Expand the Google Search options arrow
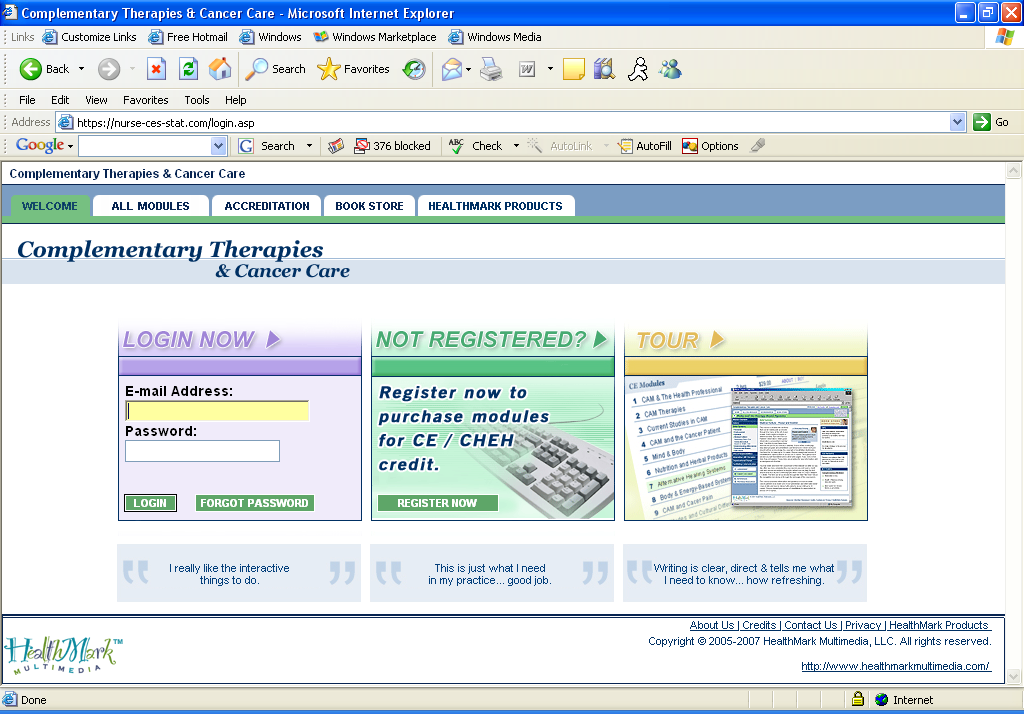The height and width of the screenshot is (714, 1024). (x=310, y=146)
